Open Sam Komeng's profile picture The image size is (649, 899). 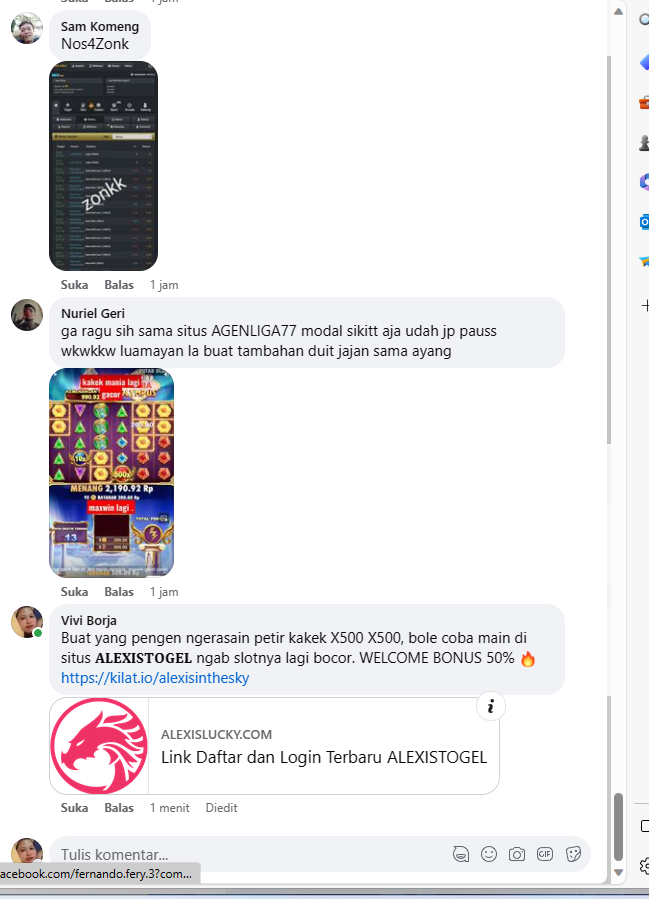tap(27, 28)
